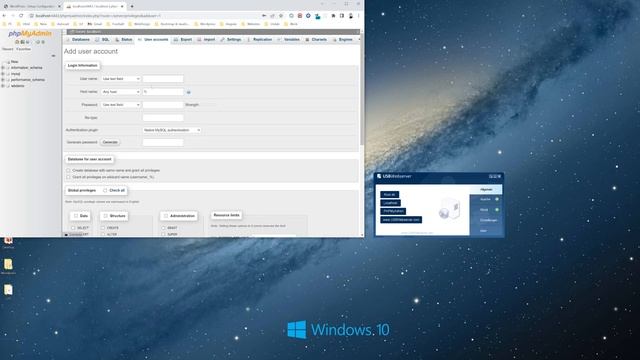Viewport: 640px width, 360px height.
Task: Expand the information_schema database node
Action: pos(3,68)
